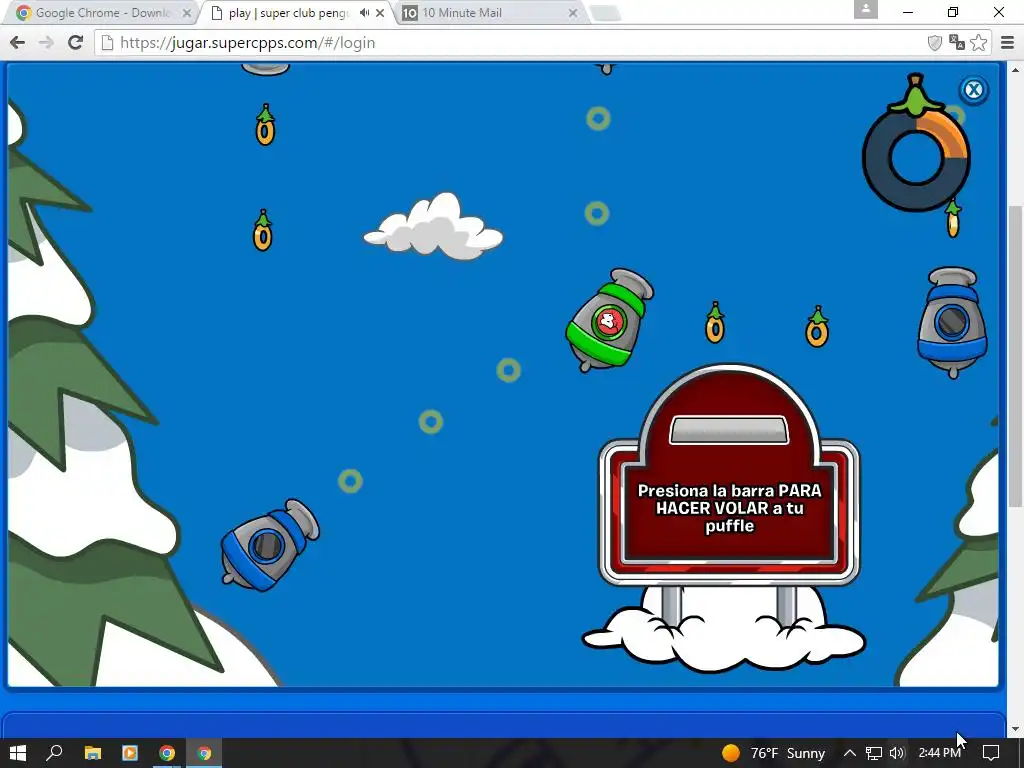Open the Windows Start menu
Viewport: 1024px width, 768px height.
coord(18,753)
